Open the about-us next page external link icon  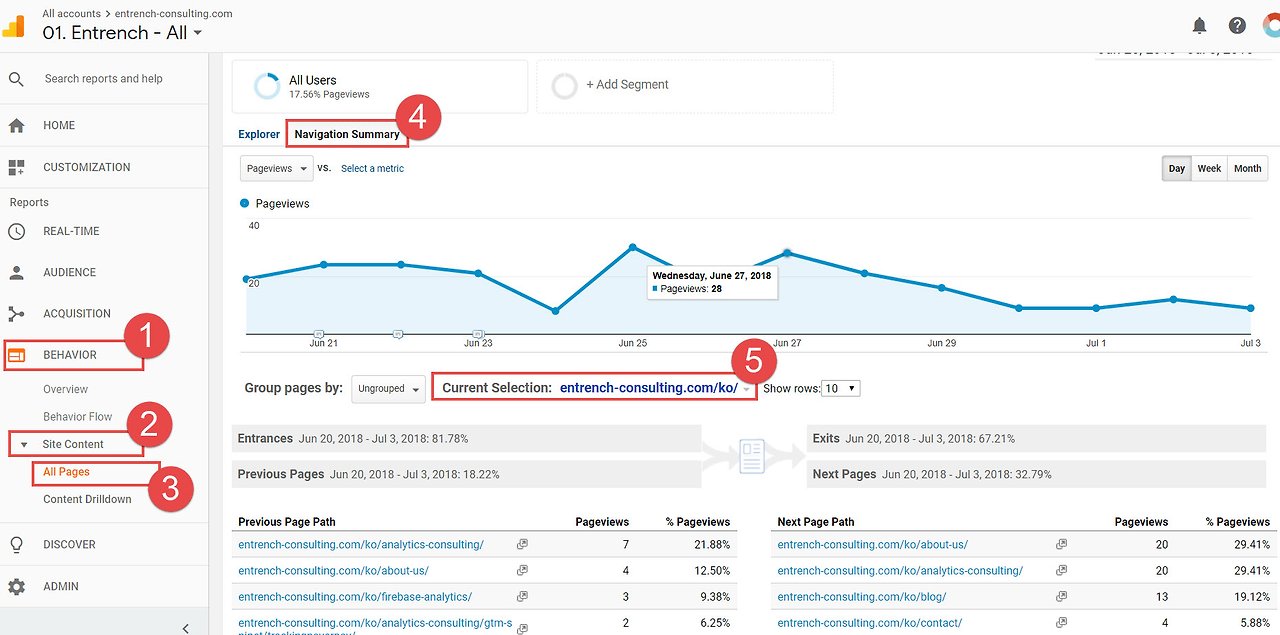point(1061,545)
